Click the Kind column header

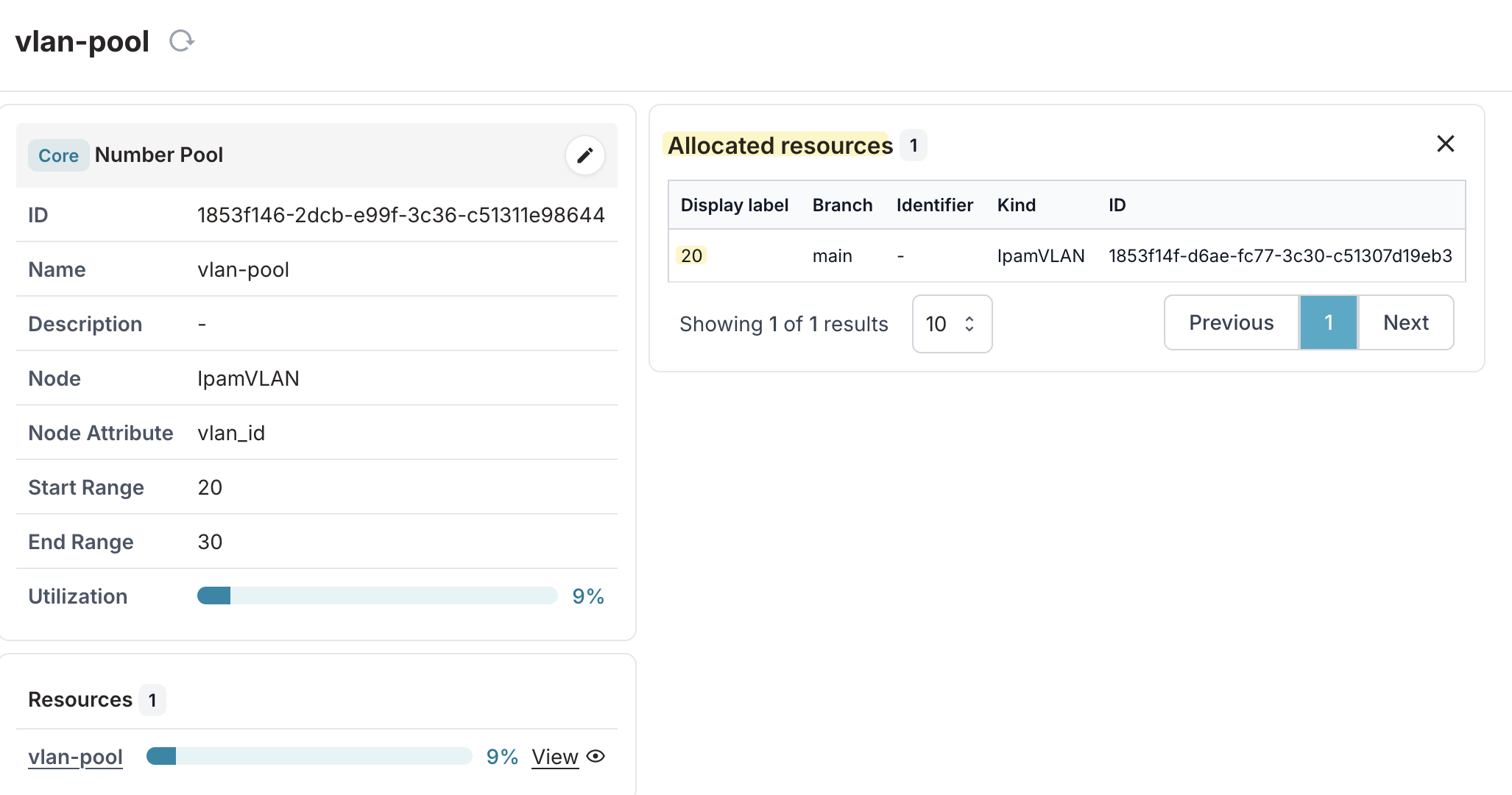pos(1016,205)
